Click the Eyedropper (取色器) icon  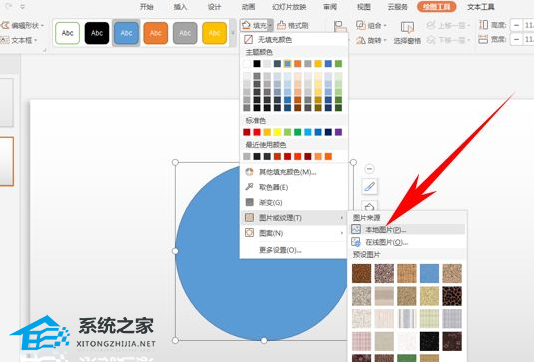[x=249, y=187]
